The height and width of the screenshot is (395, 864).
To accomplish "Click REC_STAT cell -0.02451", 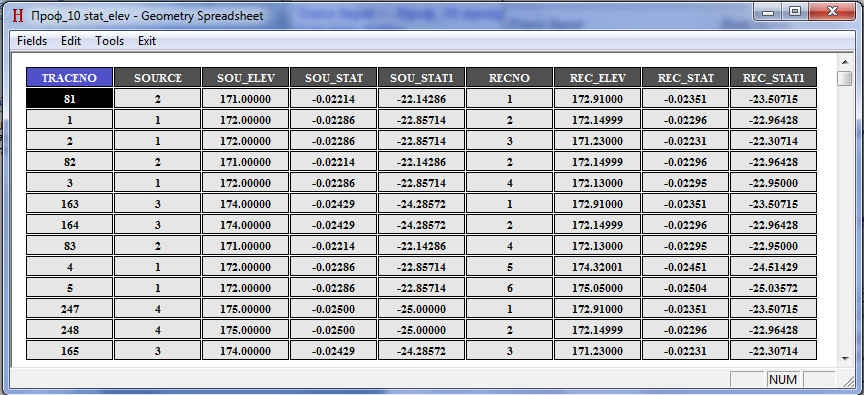I will click(685, 267).
